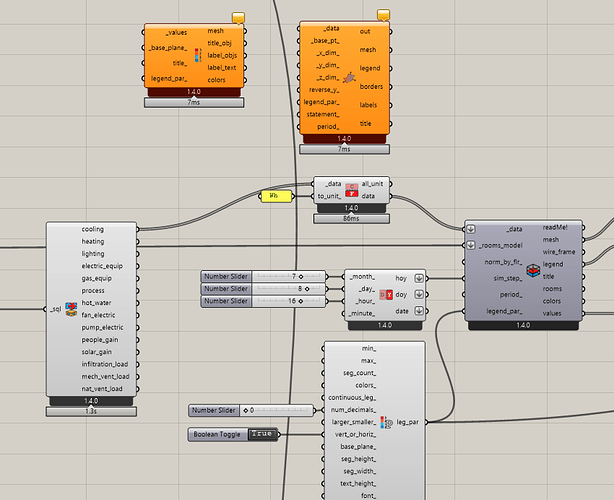Click the down arrow beside doy output
Image resolution: width=614 pixels, height=500 pixels.
(419, 294)
